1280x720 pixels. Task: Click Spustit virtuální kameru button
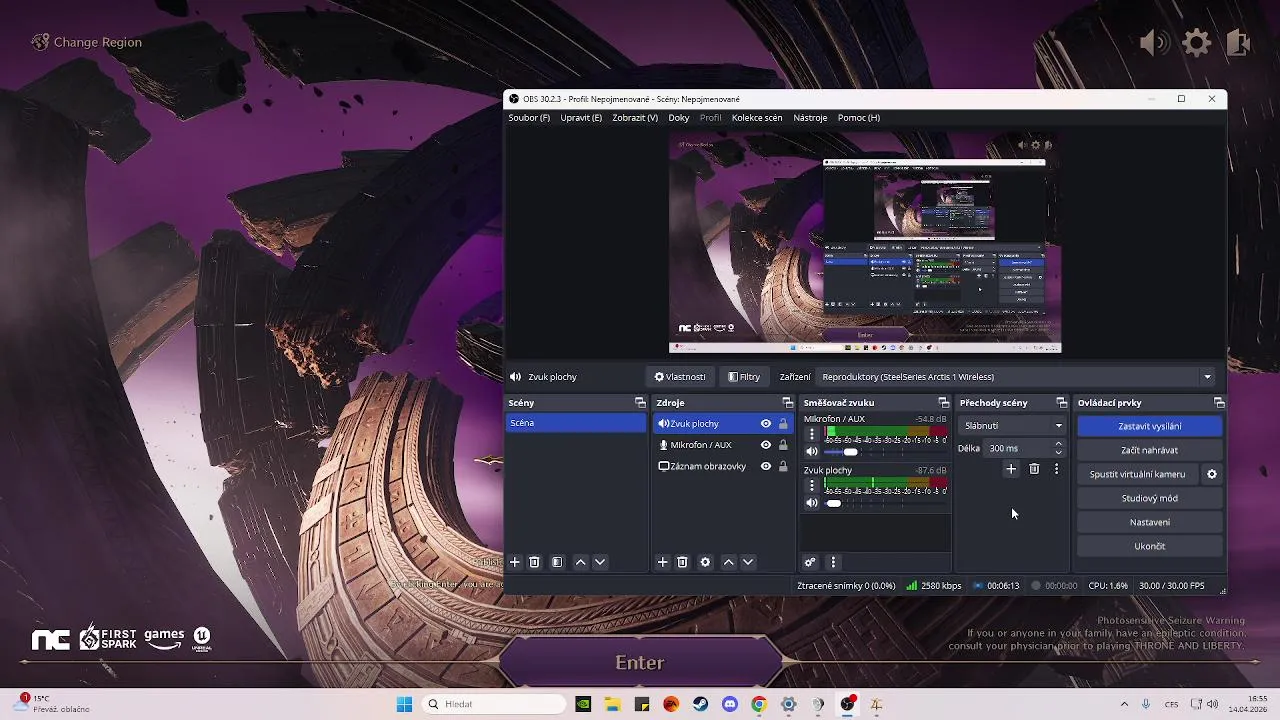(1138, 474)
